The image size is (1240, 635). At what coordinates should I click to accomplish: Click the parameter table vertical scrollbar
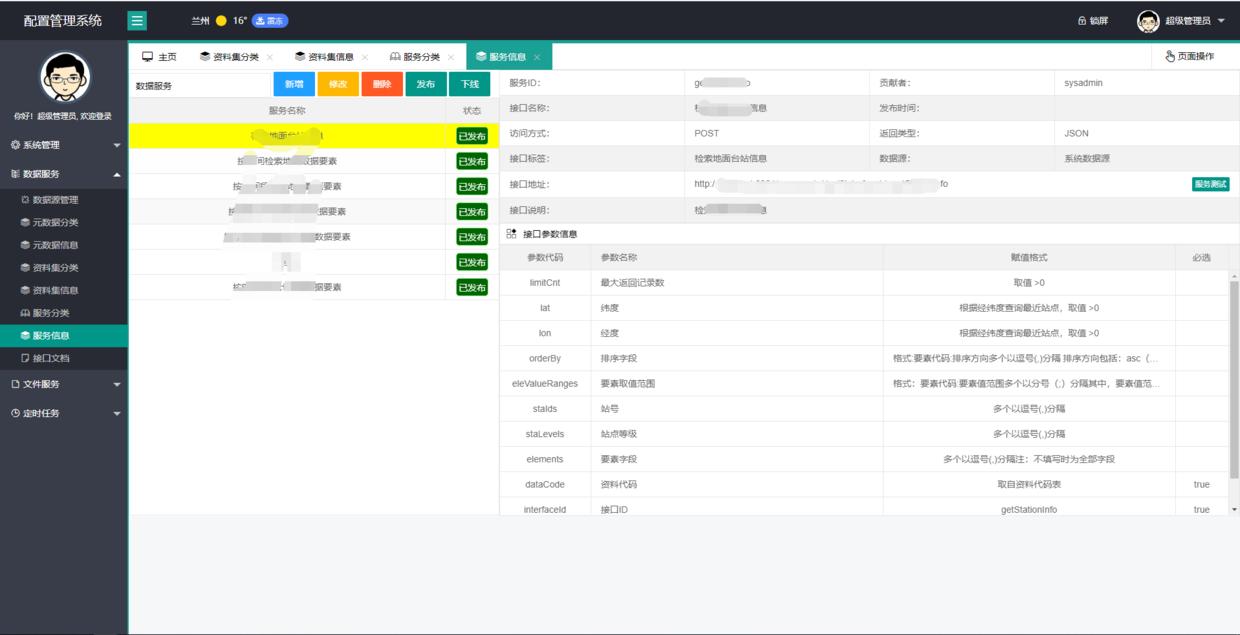(1234, 380)
